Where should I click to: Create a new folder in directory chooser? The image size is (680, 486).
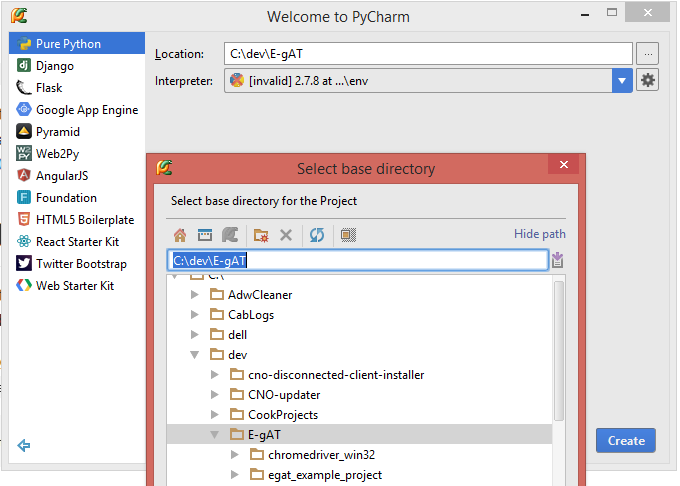[x=261, y=235]
